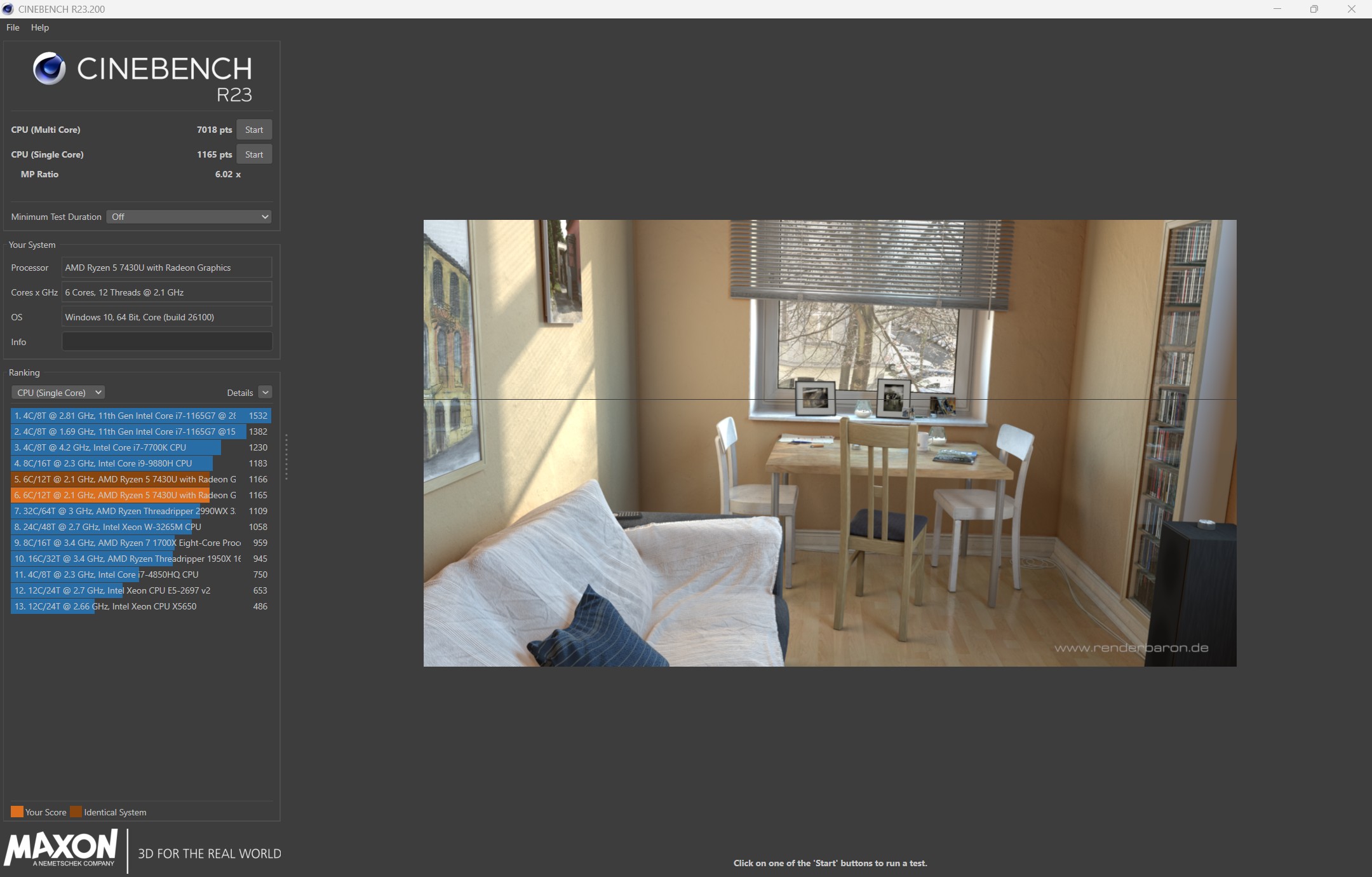Restore down the window via title bar icon
The image size is (1372, 877).
pos(1314,9)
